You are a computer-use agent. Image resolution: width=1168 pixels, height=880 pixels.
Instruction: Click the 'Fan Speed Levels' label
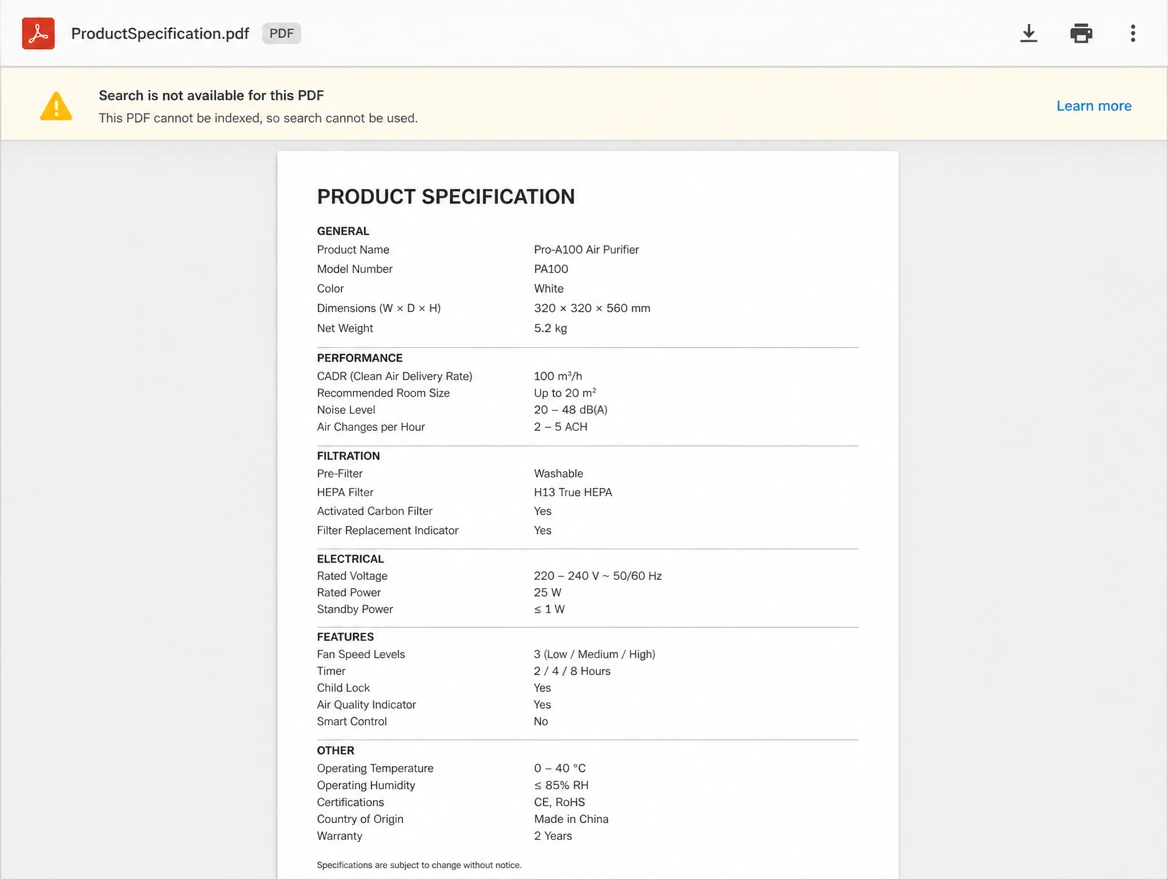pos(361,654)
